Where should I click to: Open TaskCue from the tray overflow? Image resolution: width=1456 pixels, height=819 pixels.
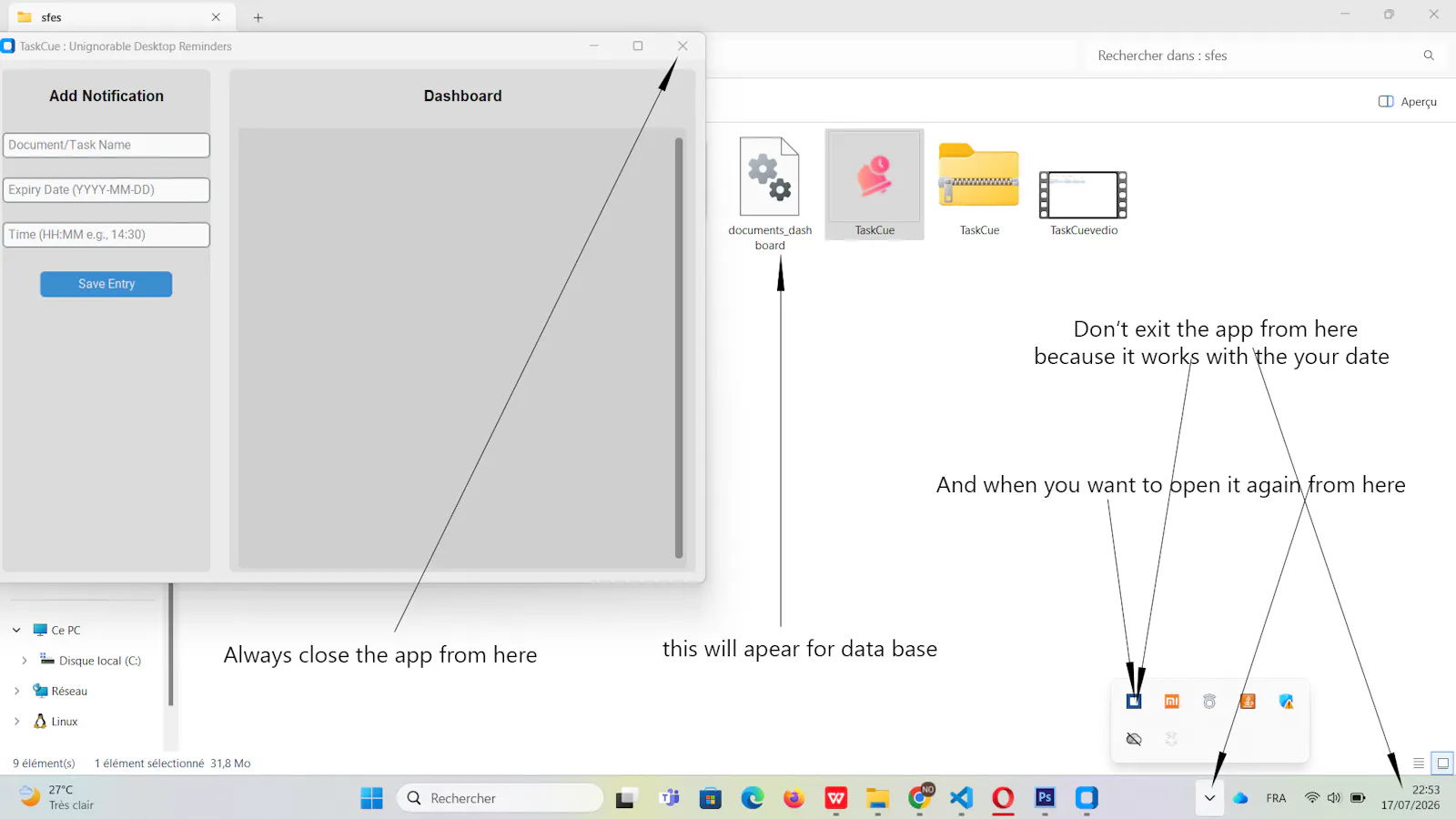1134,702
